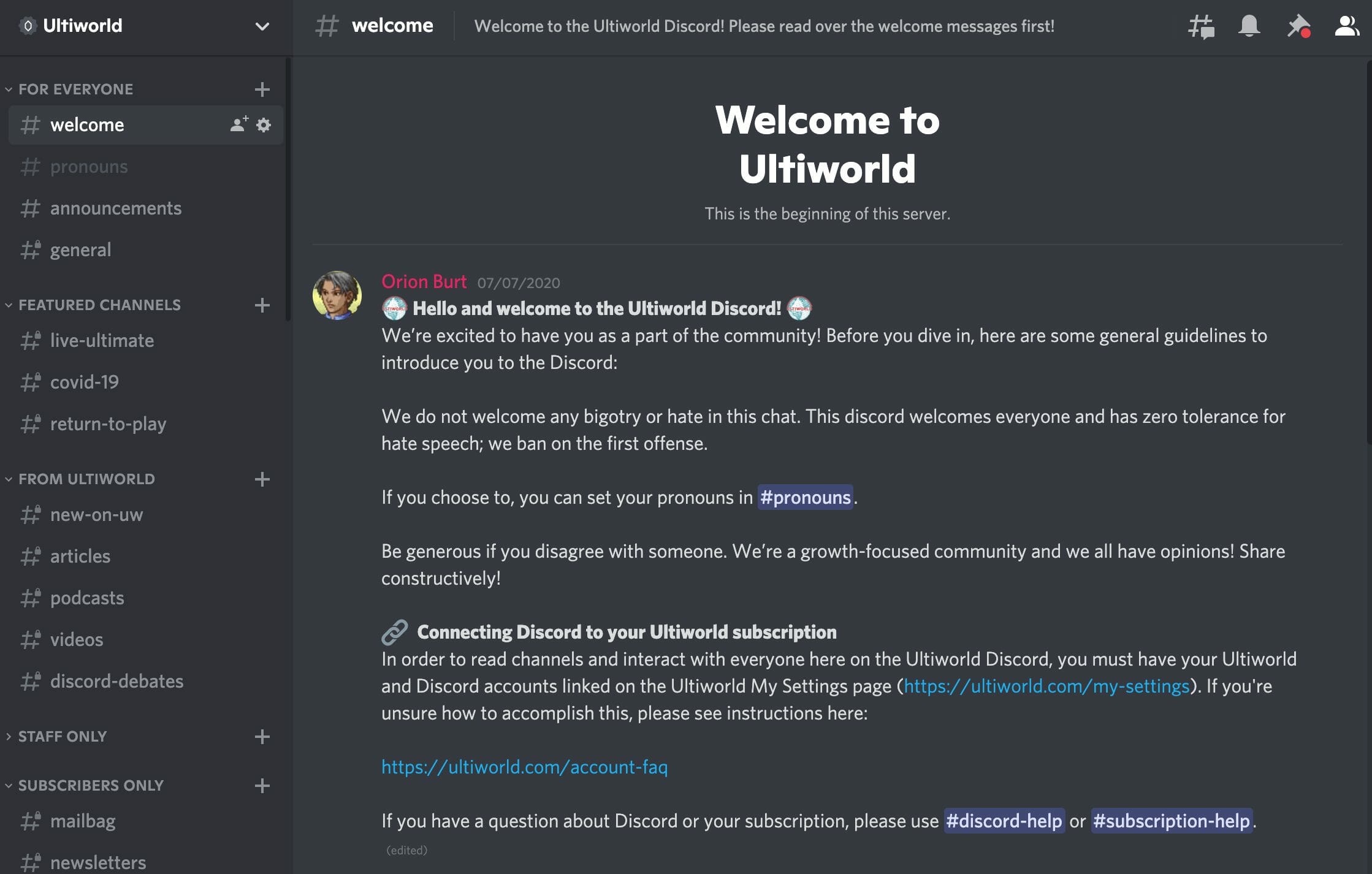Toggle the pronouns channel visibility
Viewport: 1372px width, 874px height.
point(88,165)
